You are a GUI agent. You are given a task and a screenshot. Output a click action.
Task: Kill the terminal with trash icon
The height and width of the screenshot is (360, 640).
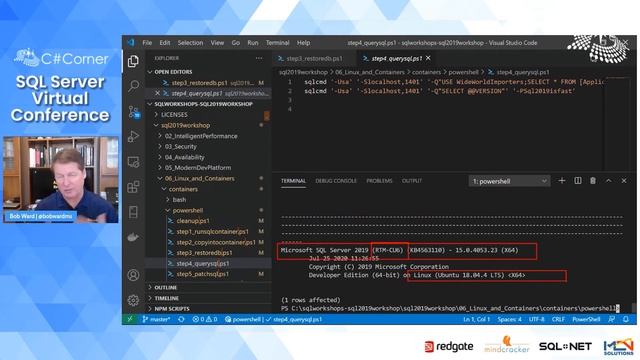coord(593,180)
